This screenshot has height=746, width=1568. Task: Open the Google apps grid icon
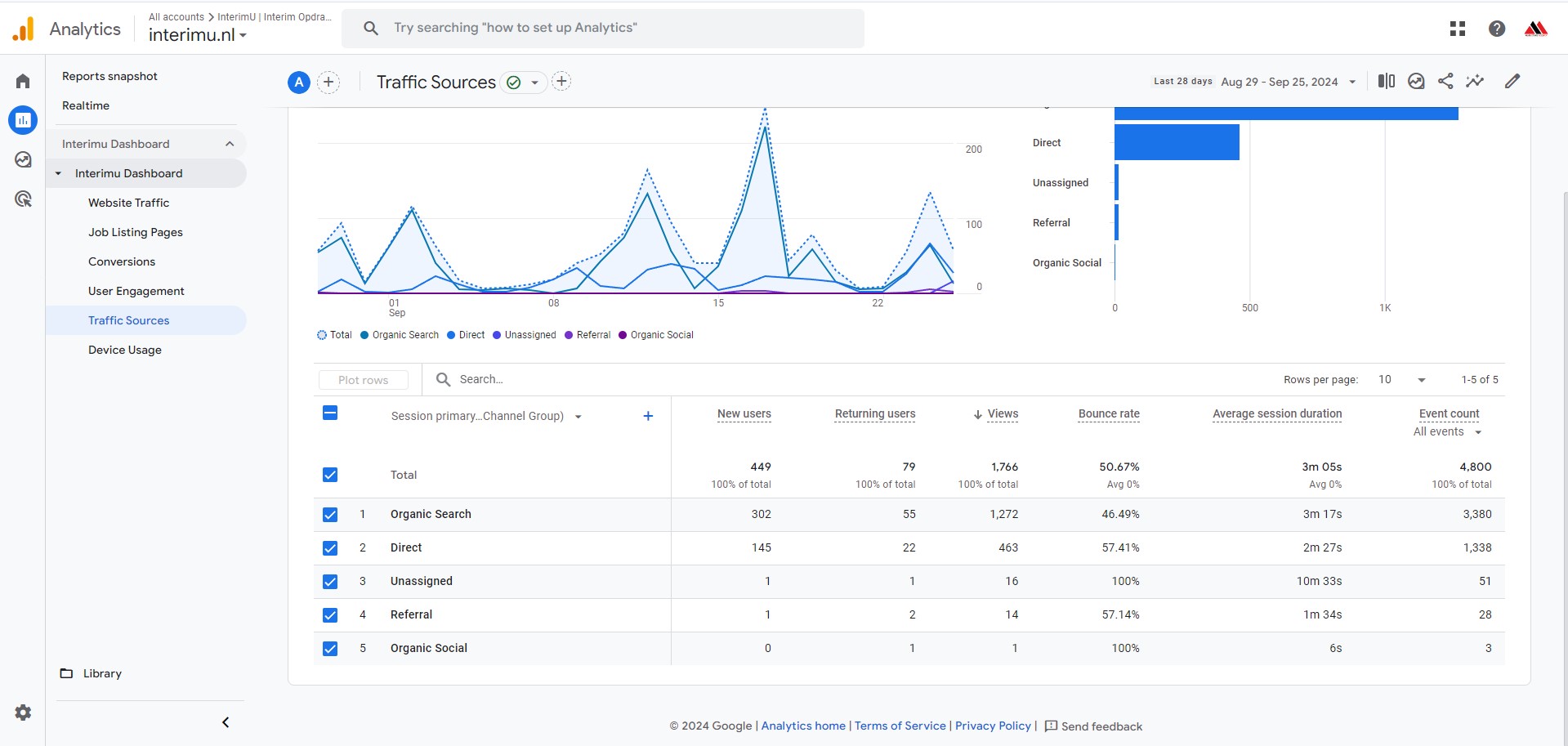pos(1458,29)
